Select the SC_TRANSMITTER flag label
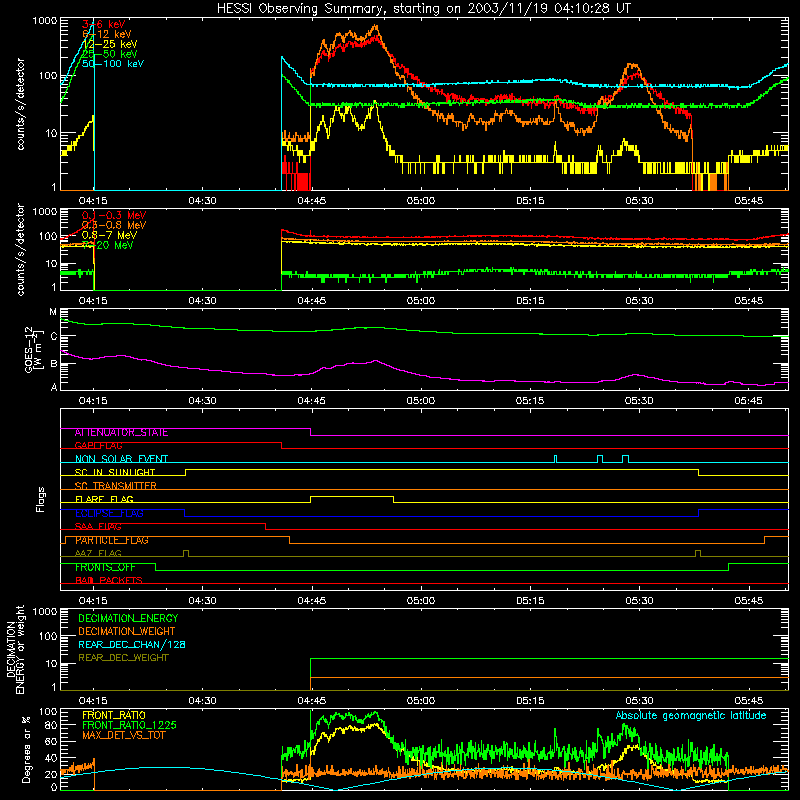800x800 pixels. (115, 486)
